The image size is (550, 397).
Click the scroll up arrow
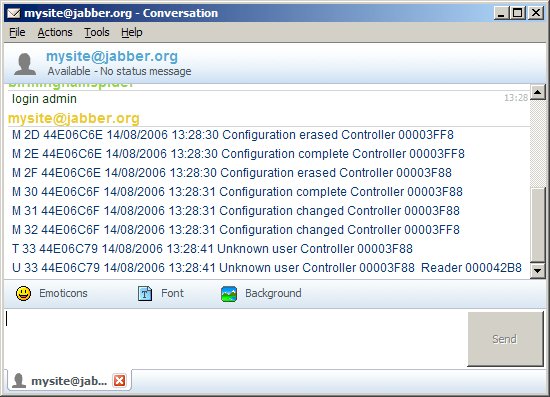coord(537,92)
